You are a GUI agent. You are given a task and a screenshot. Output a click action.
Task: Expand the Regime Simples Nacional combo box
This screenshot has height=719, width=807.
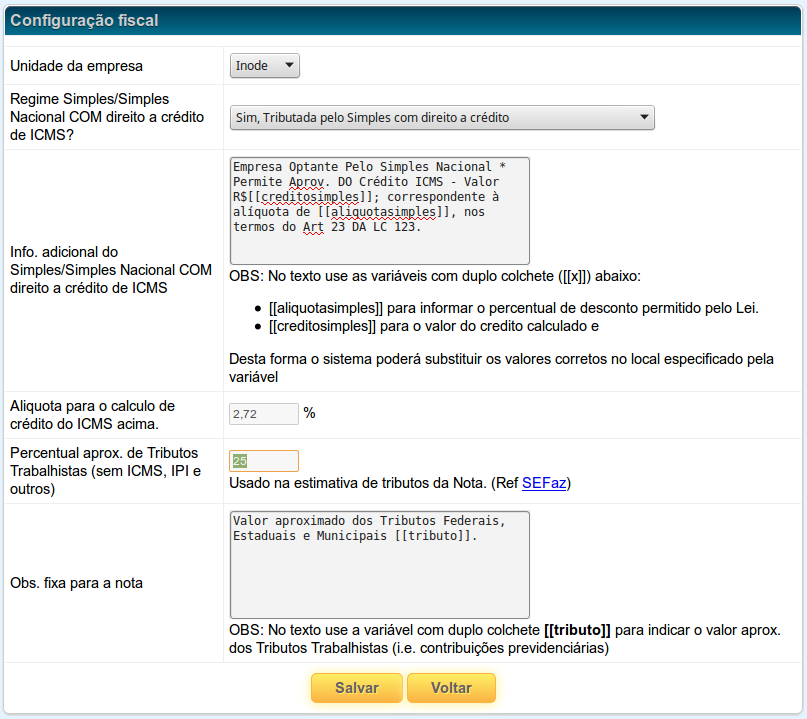[x=442, y=118]
